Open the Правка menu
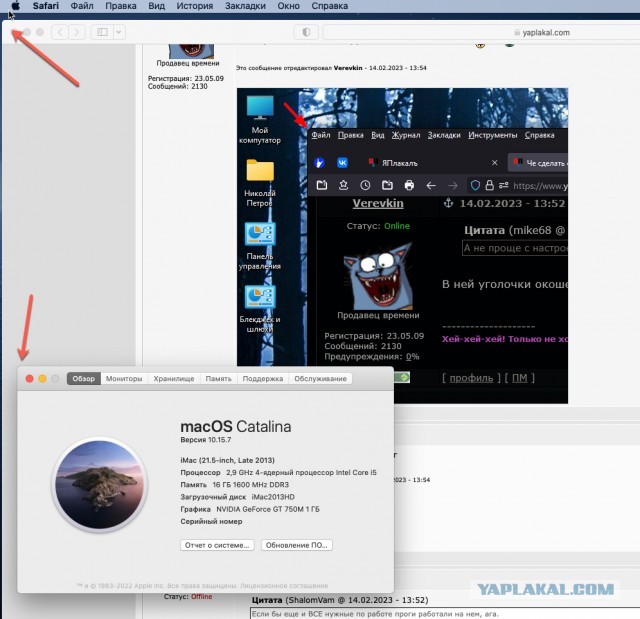 point(121,6)
